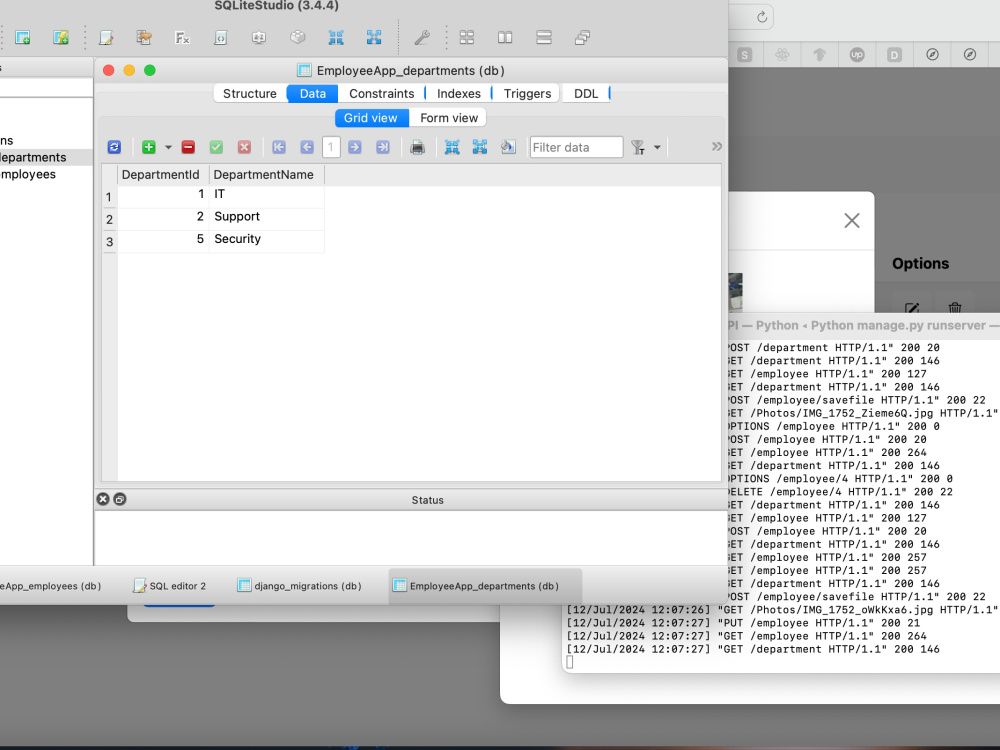Close the Status panel

103,499
